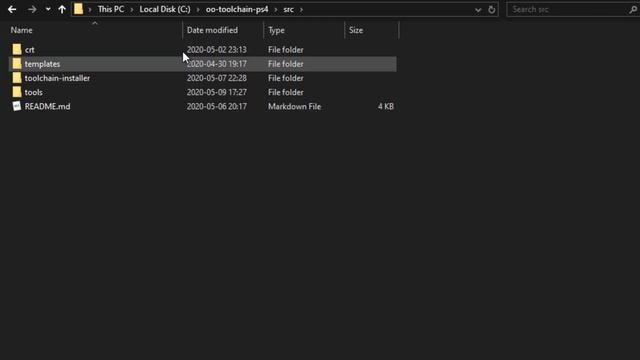
Task: Click date 2020-05-09 17:27
Action: [217, 92]
